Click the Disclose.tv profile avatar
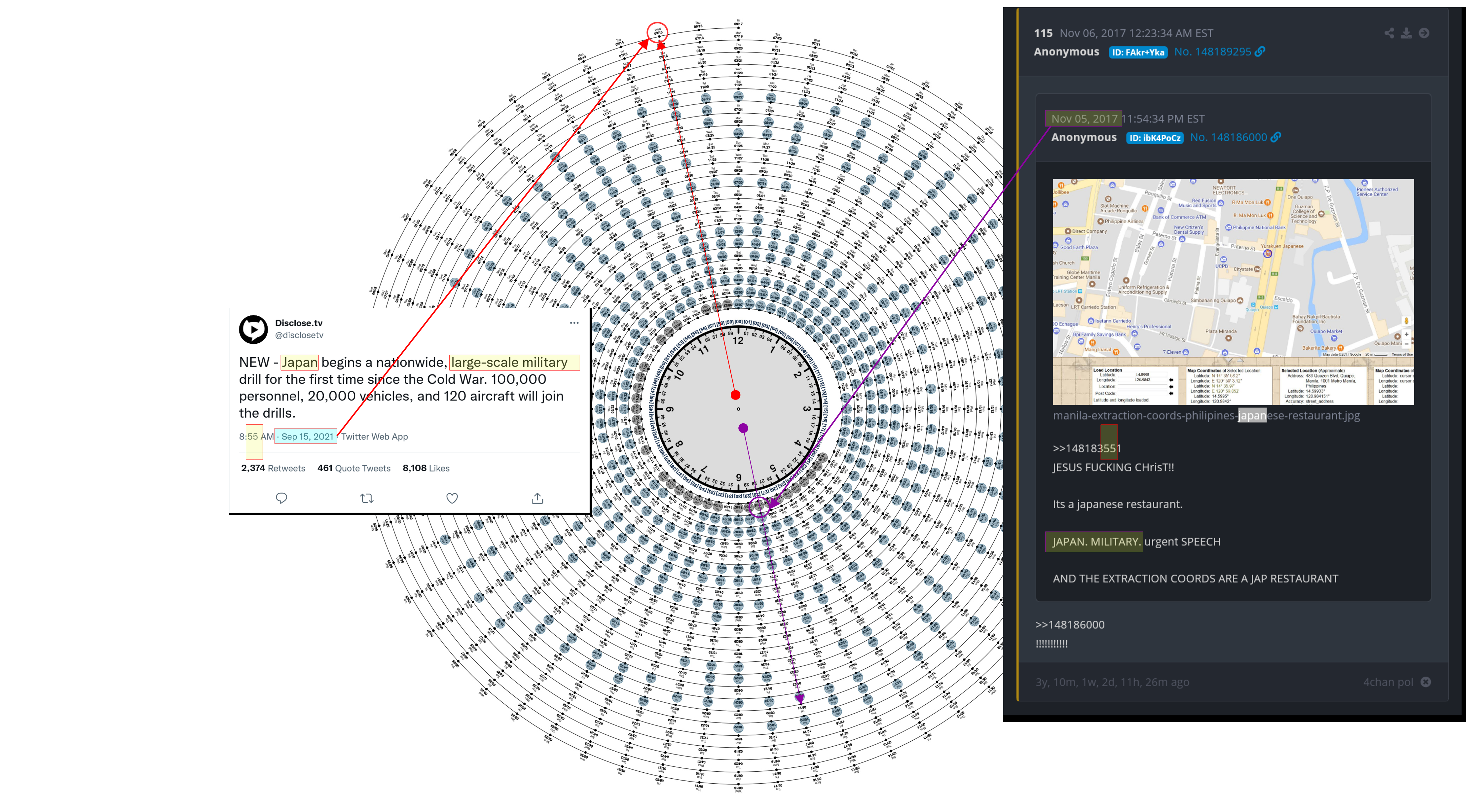This screenshot has width=1477, height=812. click(x=253, y=330)
